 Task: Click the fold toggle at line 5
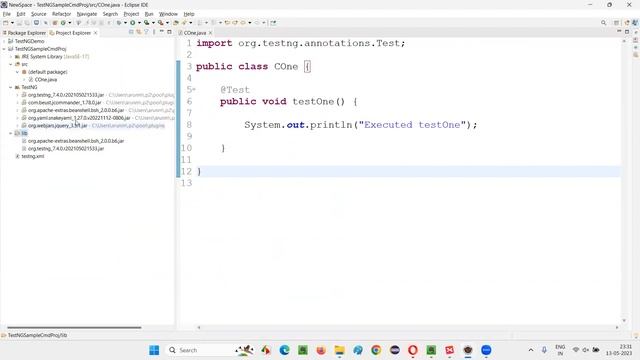tap(194, 89)
